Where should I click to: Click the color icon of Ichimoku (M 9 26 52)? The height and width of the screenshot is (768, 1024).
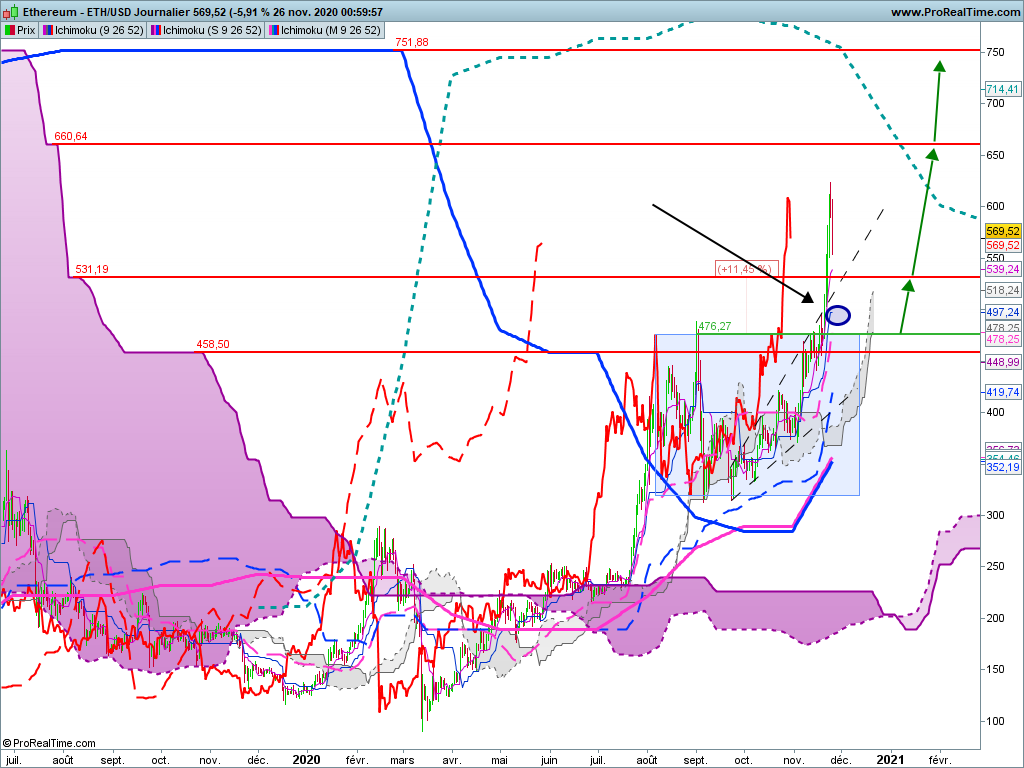(274, 30)
